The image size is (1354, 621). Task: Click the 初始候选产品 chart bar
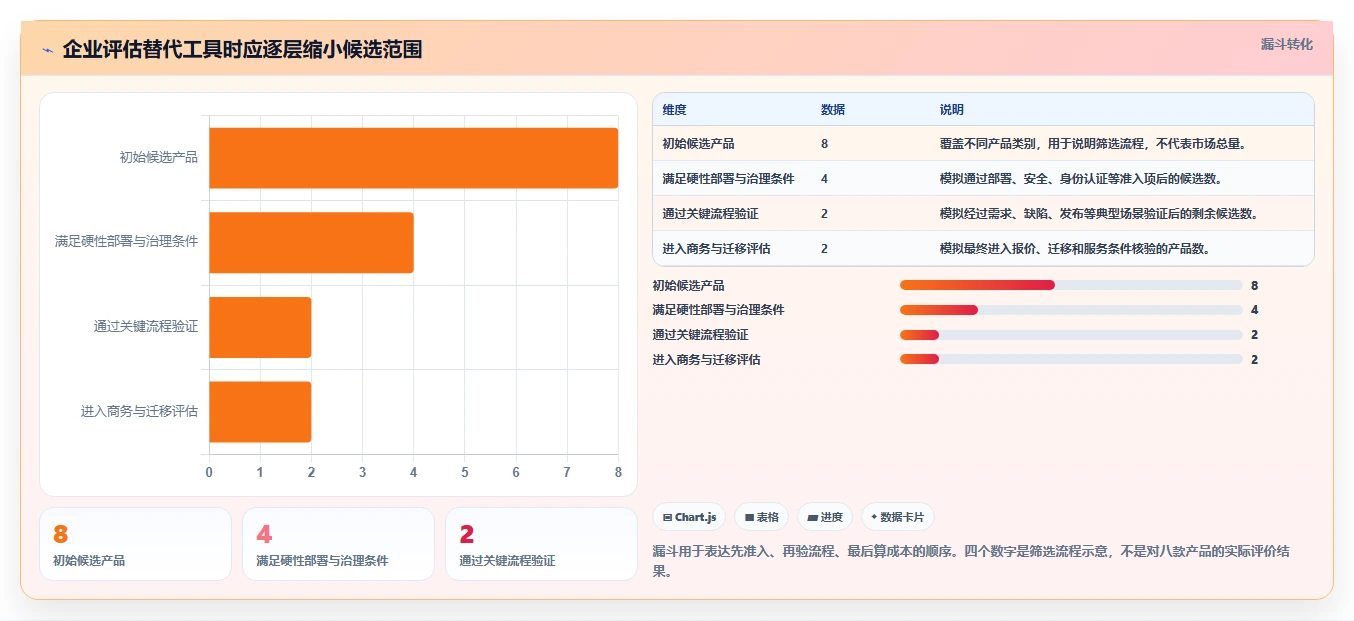point(413,158)
